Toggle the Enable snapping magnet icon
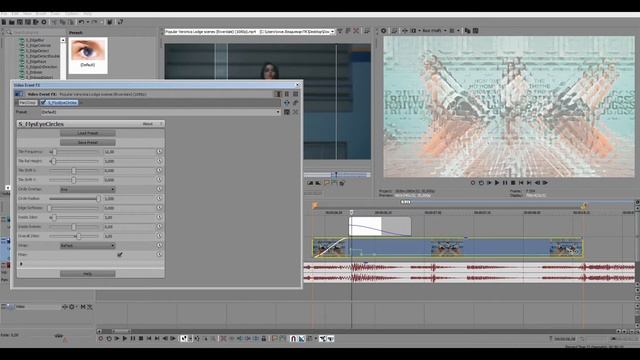Screen dimensions: 640x360 293,339
